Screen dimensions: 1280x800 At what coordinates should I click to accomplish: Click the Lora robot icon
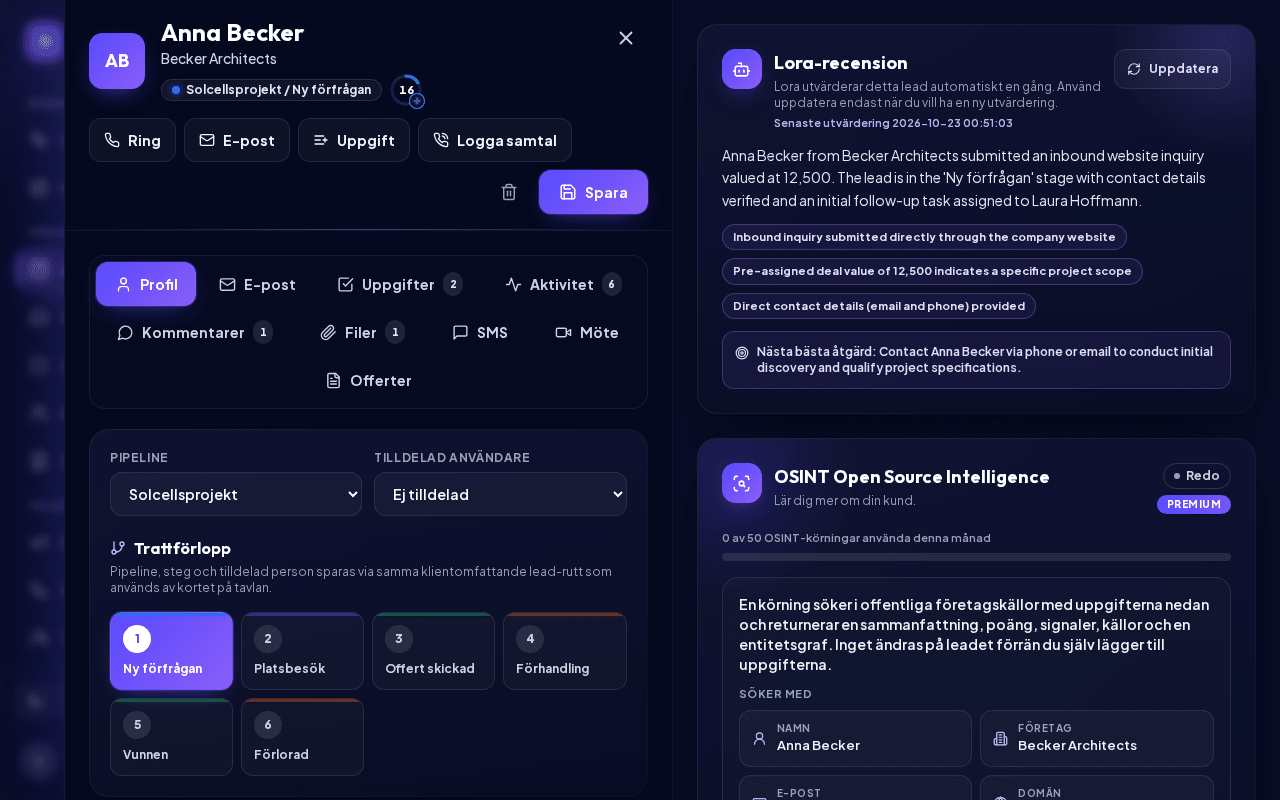(742, 69)
